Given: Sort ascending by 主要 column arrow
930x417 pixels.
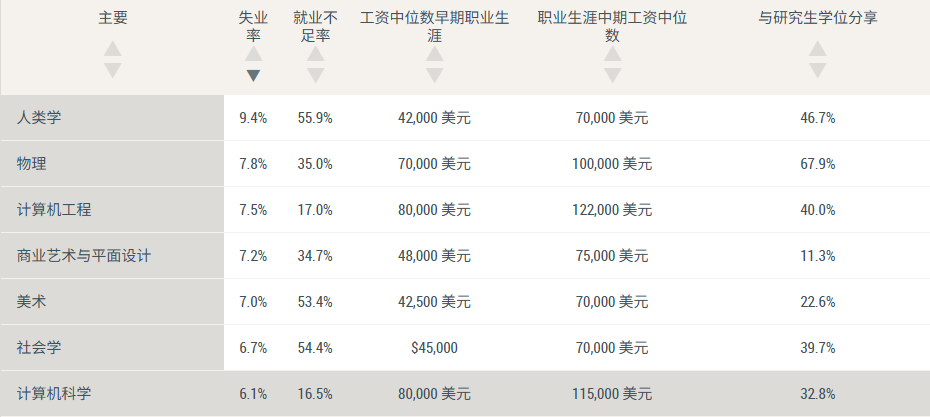Looking at the screenshot, I should point(113,49).
